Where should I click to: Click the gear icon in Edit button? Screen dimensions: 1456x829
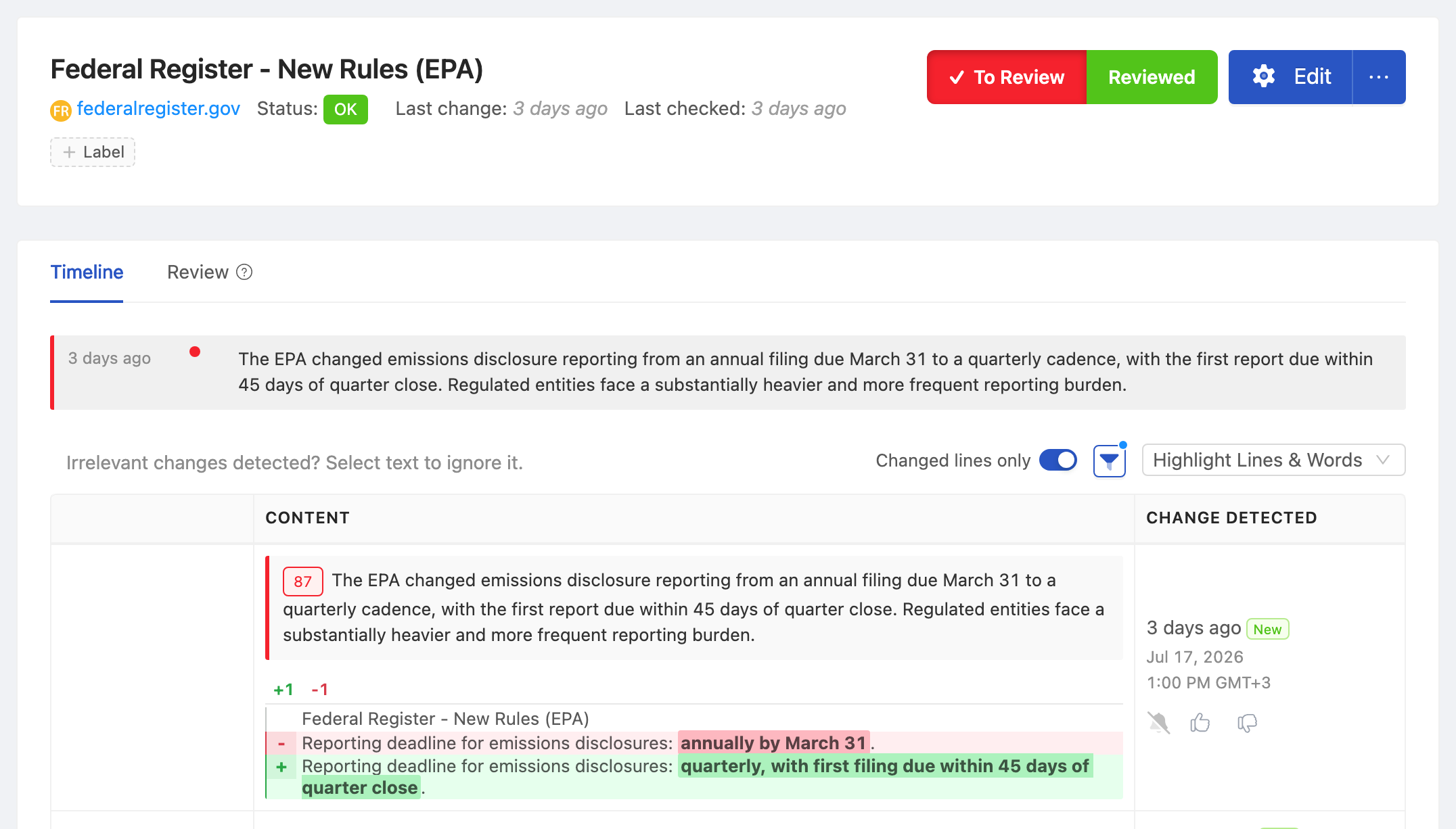point(1263,76)
